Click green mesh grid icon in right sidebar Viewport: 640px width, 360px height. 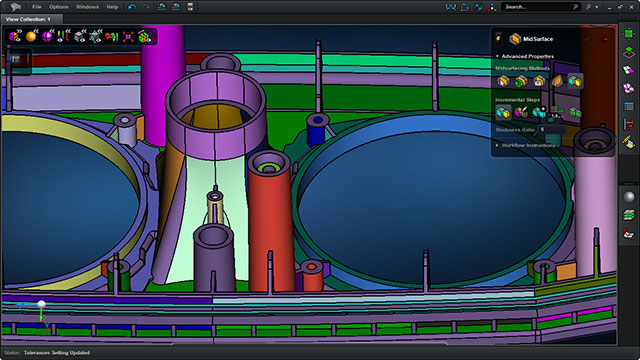(629, 33)
